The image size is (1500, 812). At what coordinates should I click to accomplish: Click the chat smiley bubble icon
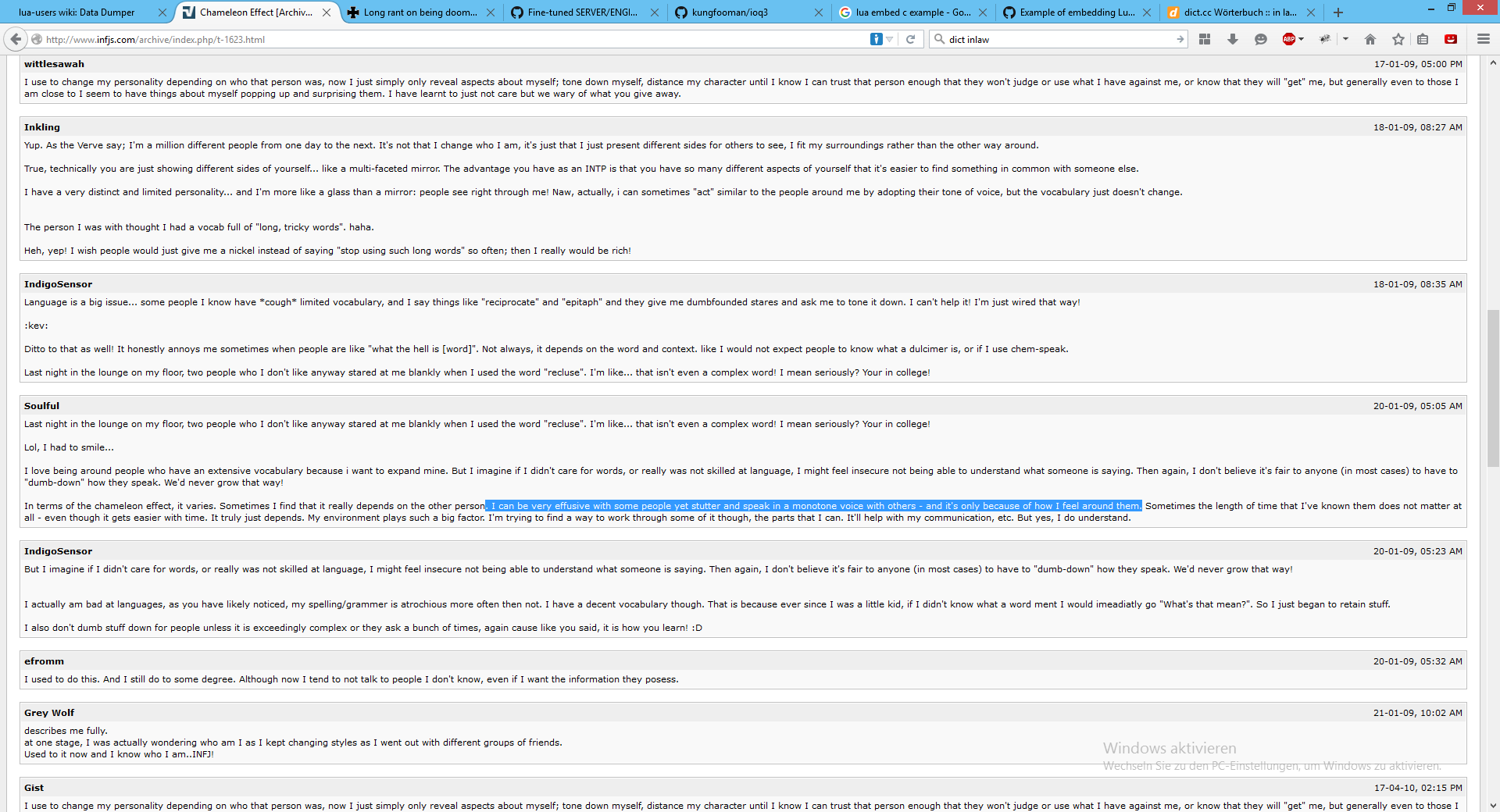1260,39
